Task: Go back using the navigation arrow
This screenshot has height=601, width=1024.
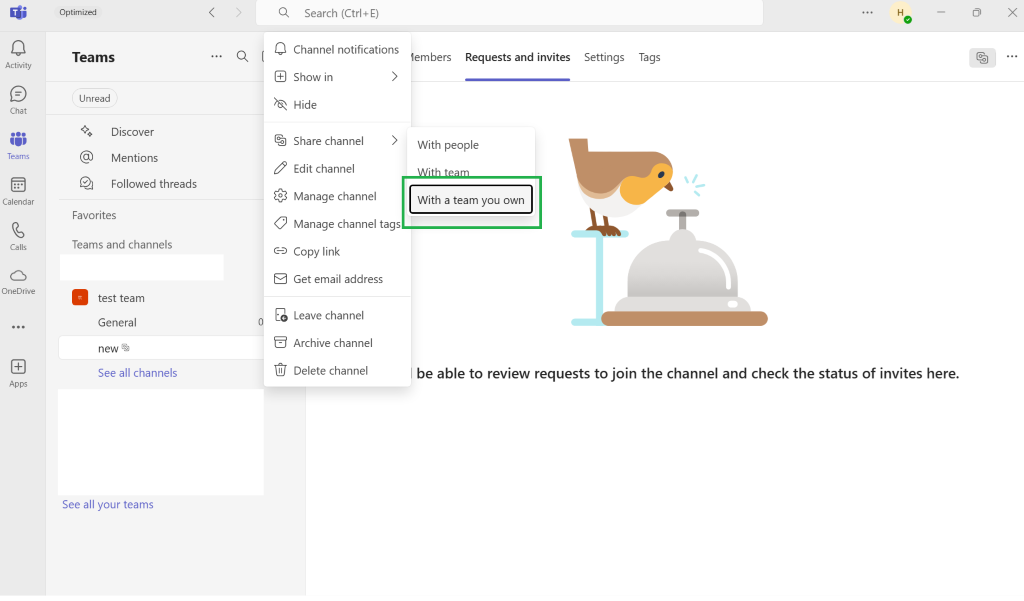Action: click(212, 12)
